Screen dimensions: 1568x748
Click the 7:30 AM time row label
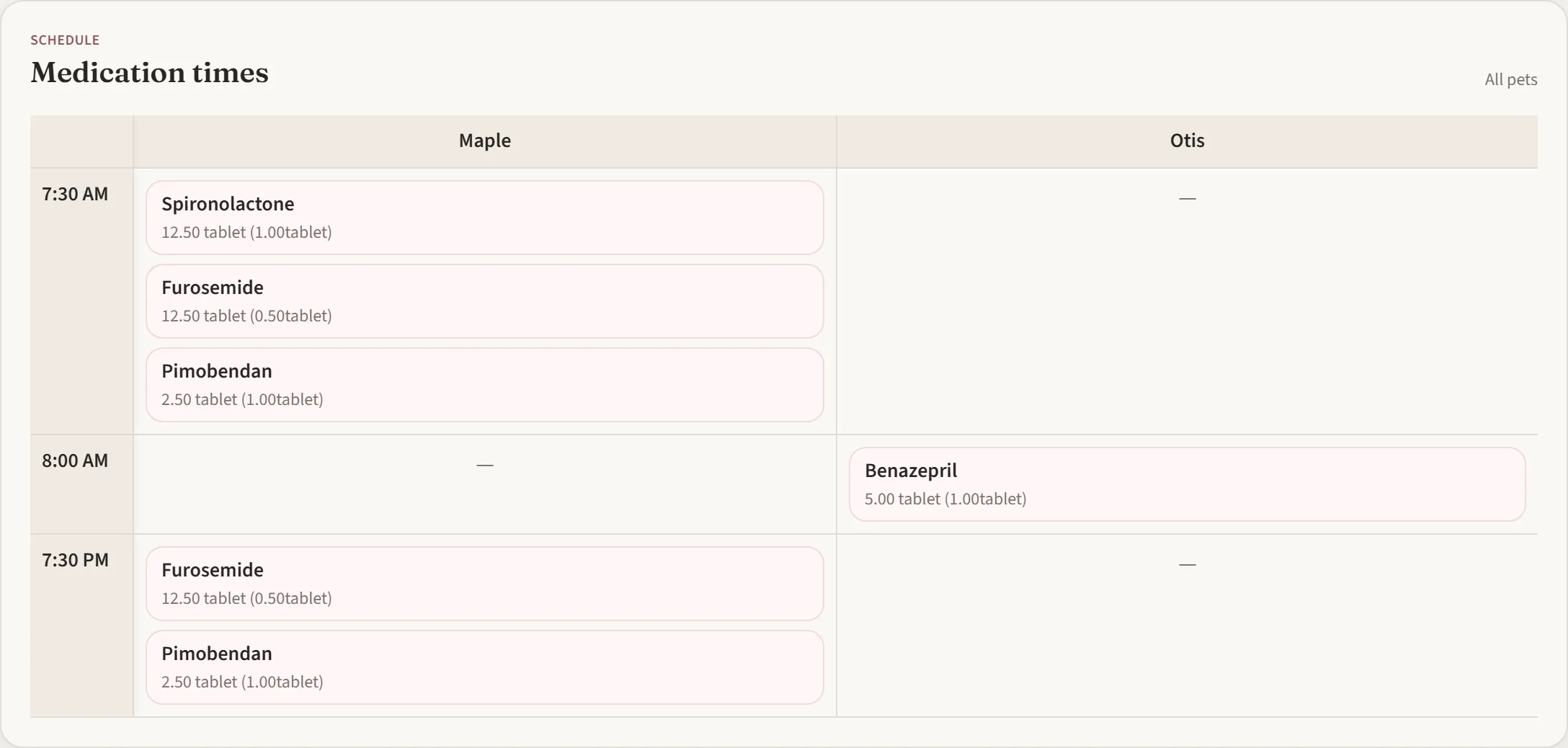75,194
